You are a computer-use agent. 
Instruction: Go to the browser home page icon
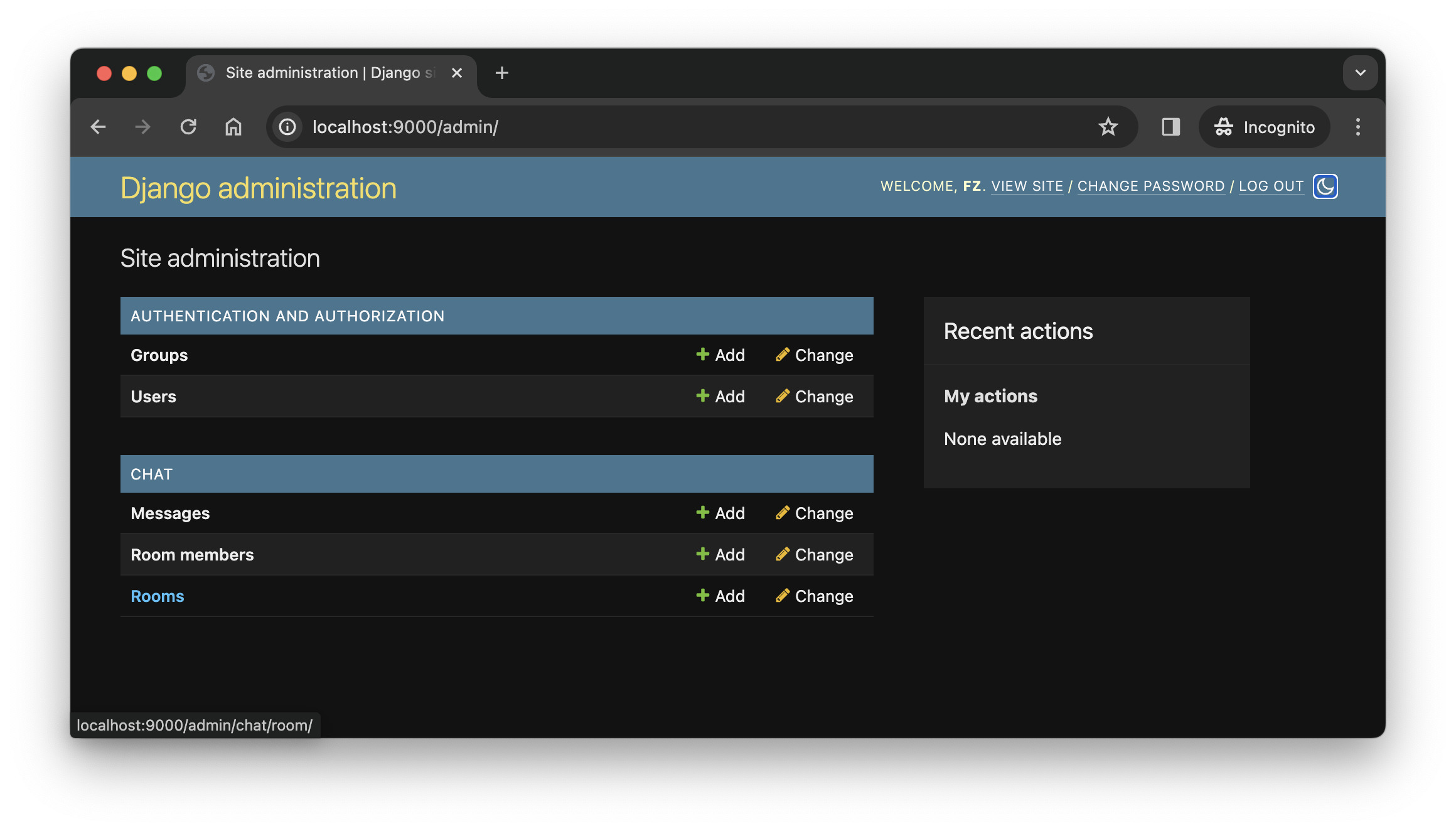(x=233, y=127)
